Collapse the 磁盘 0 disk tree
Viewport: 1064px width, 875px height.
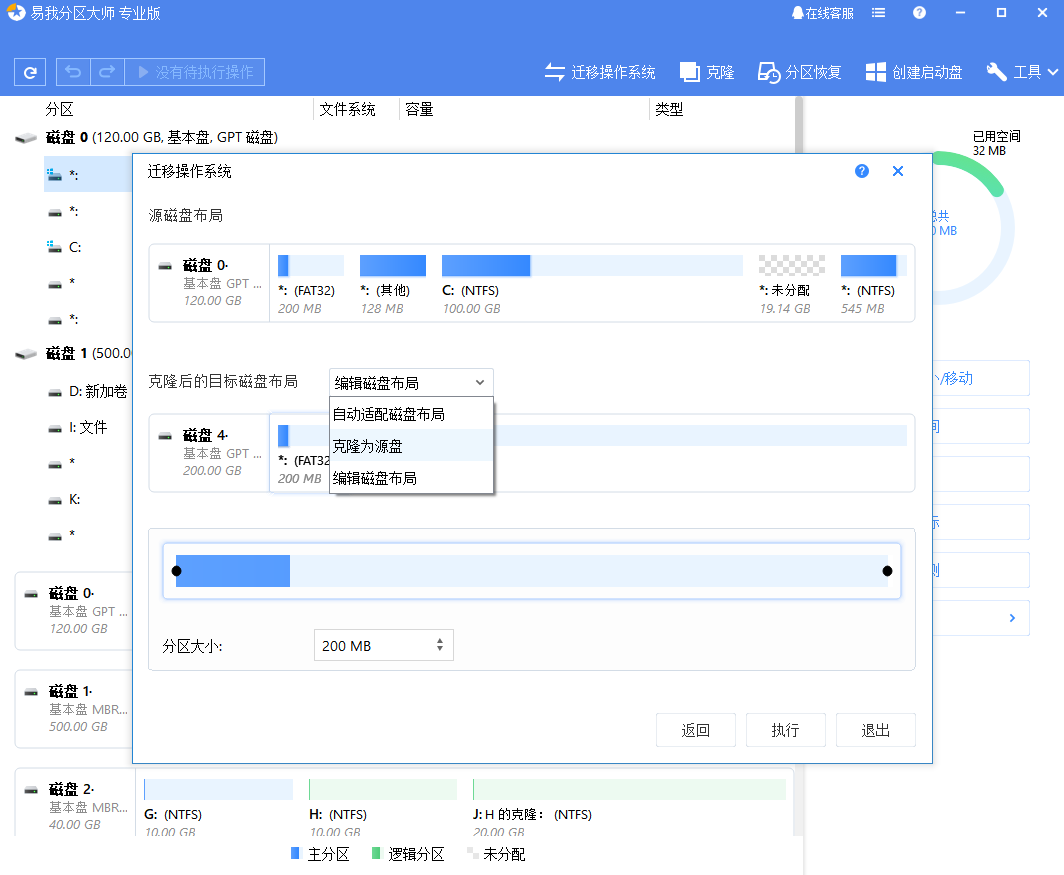25,137
